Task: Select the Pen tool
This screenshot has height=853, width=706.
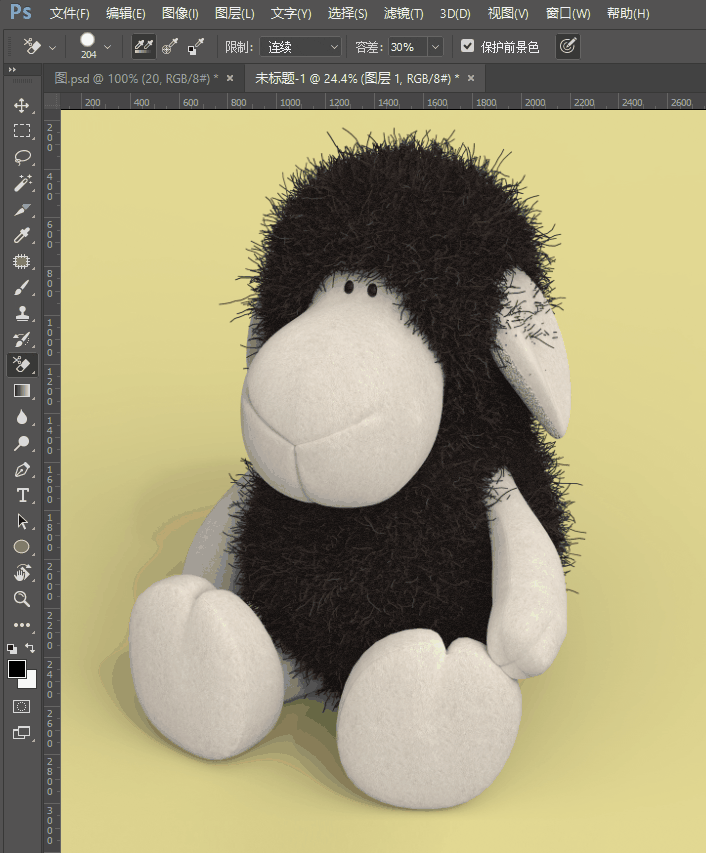Action: 21,469
